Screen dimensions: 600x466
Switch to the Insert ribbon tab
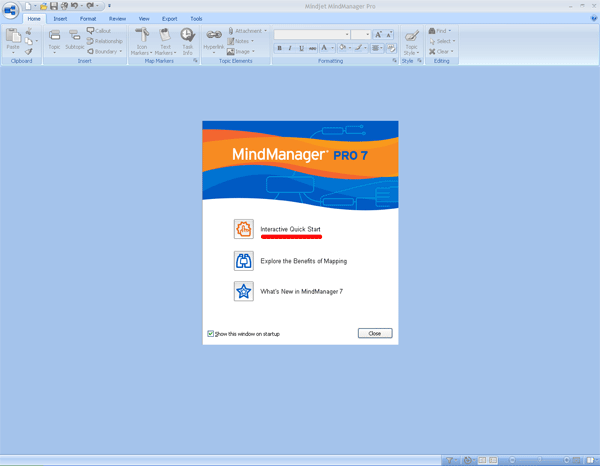60,18
